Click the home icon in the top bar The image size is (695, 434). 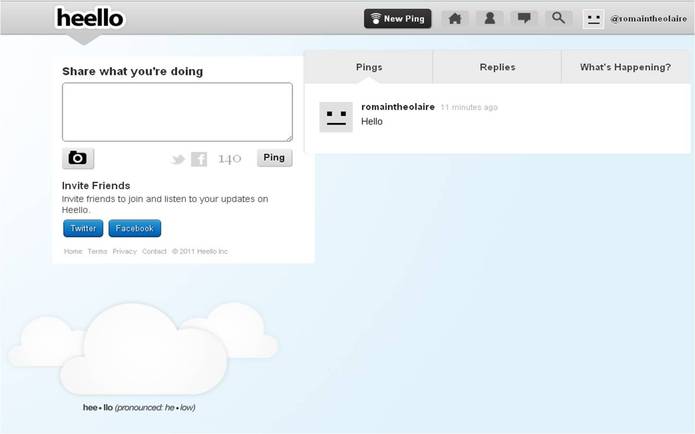pos(455,18)
